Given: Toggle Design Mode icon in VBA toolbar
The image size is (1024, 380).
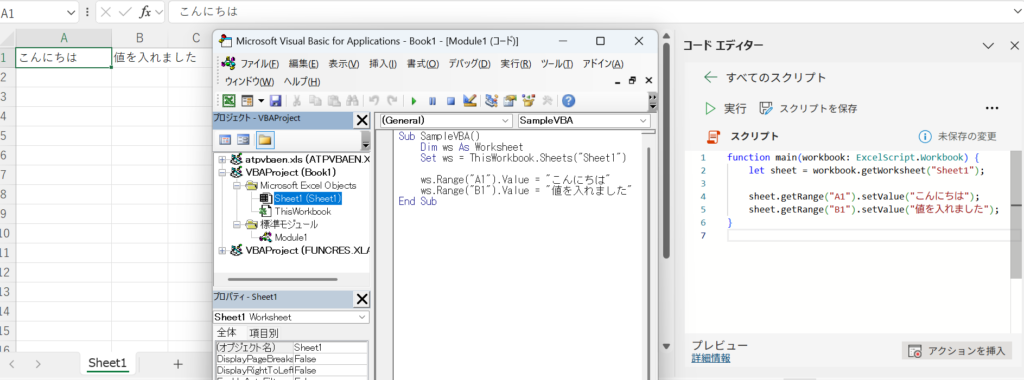Looking at the screenshot, I should [x=470, y=101].
